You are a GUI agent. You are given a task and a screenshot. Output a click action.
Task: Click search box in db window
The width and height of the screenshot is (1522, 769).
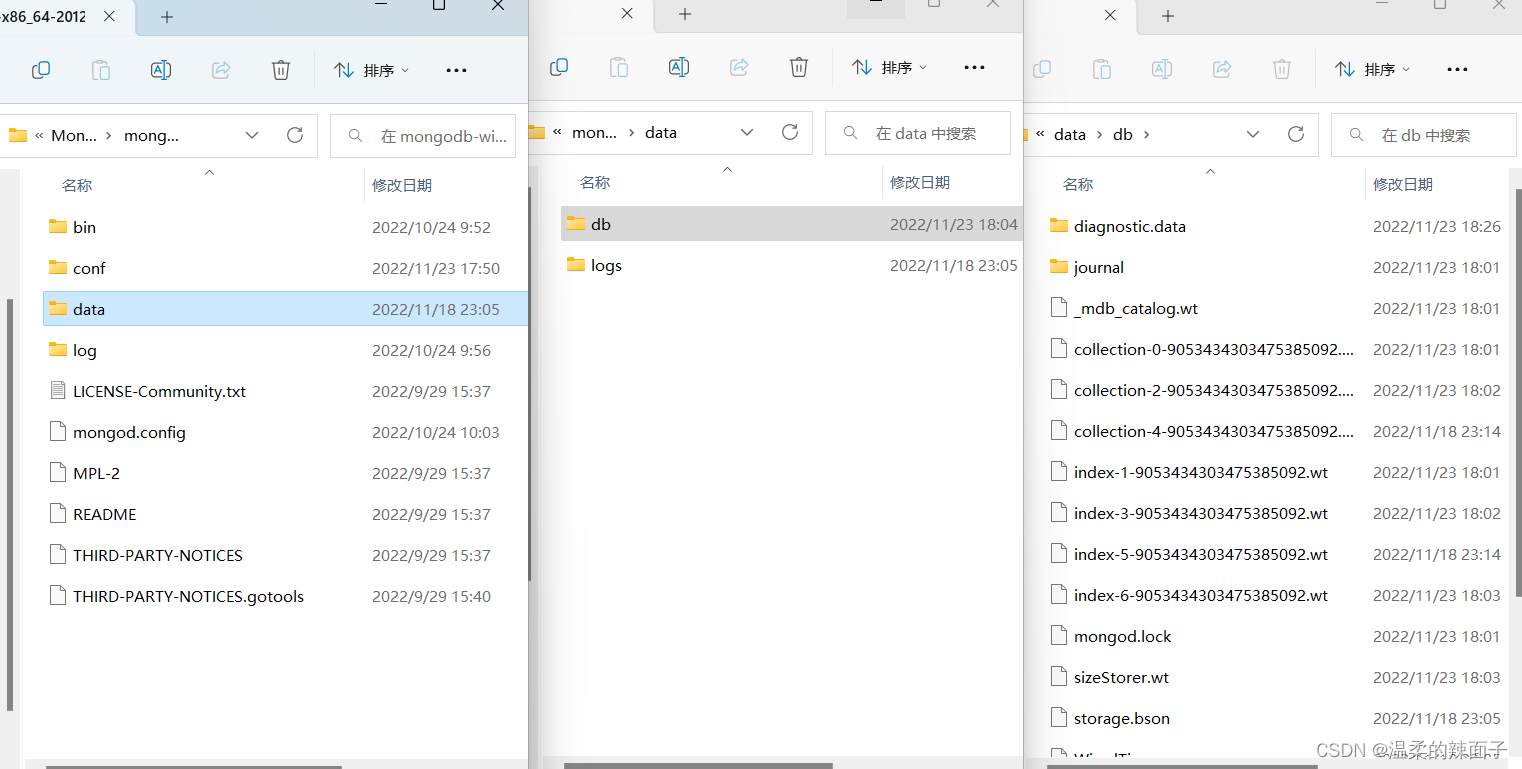(1424, 135)
